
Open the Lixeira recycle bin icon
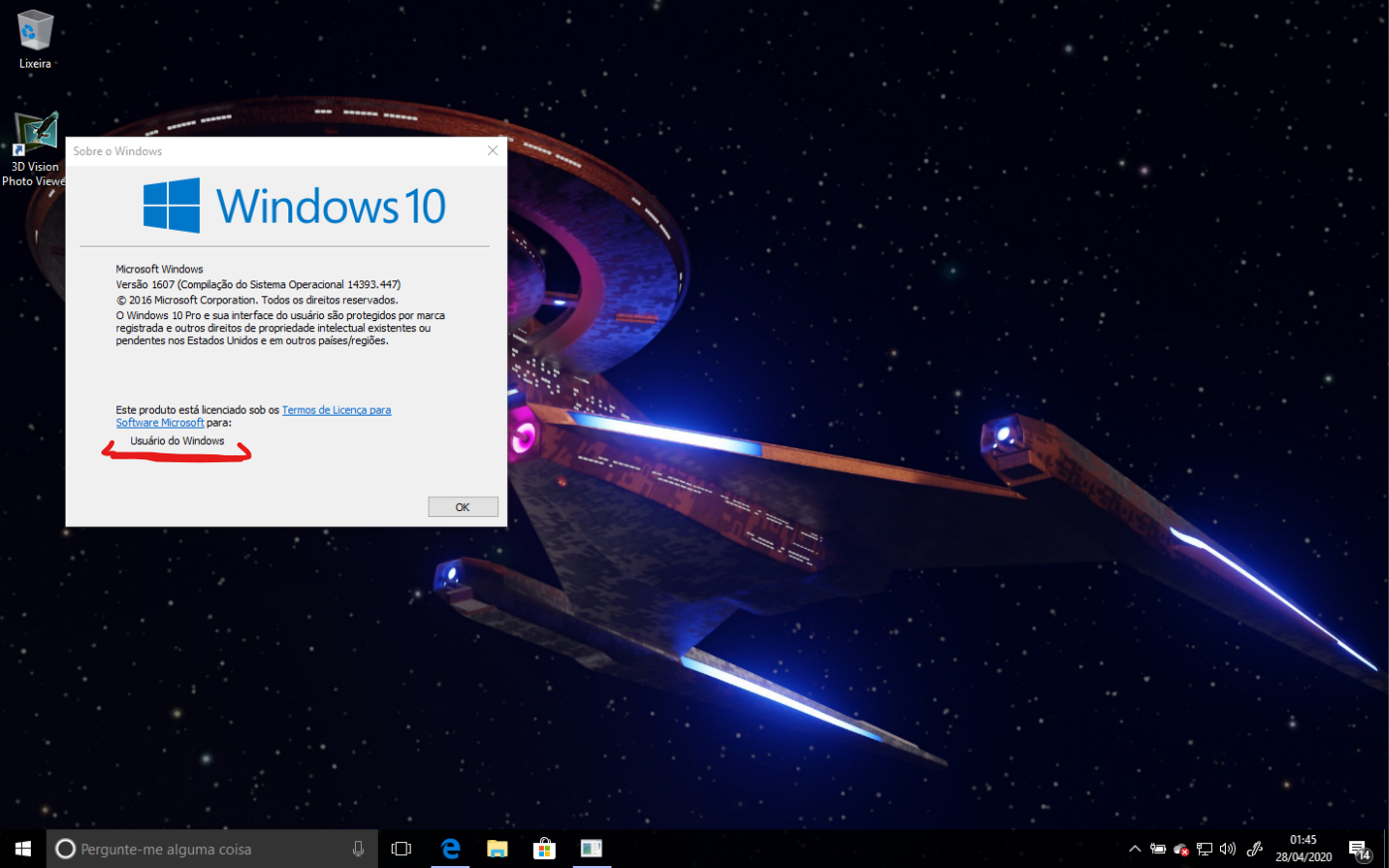(x=35, y=40)
